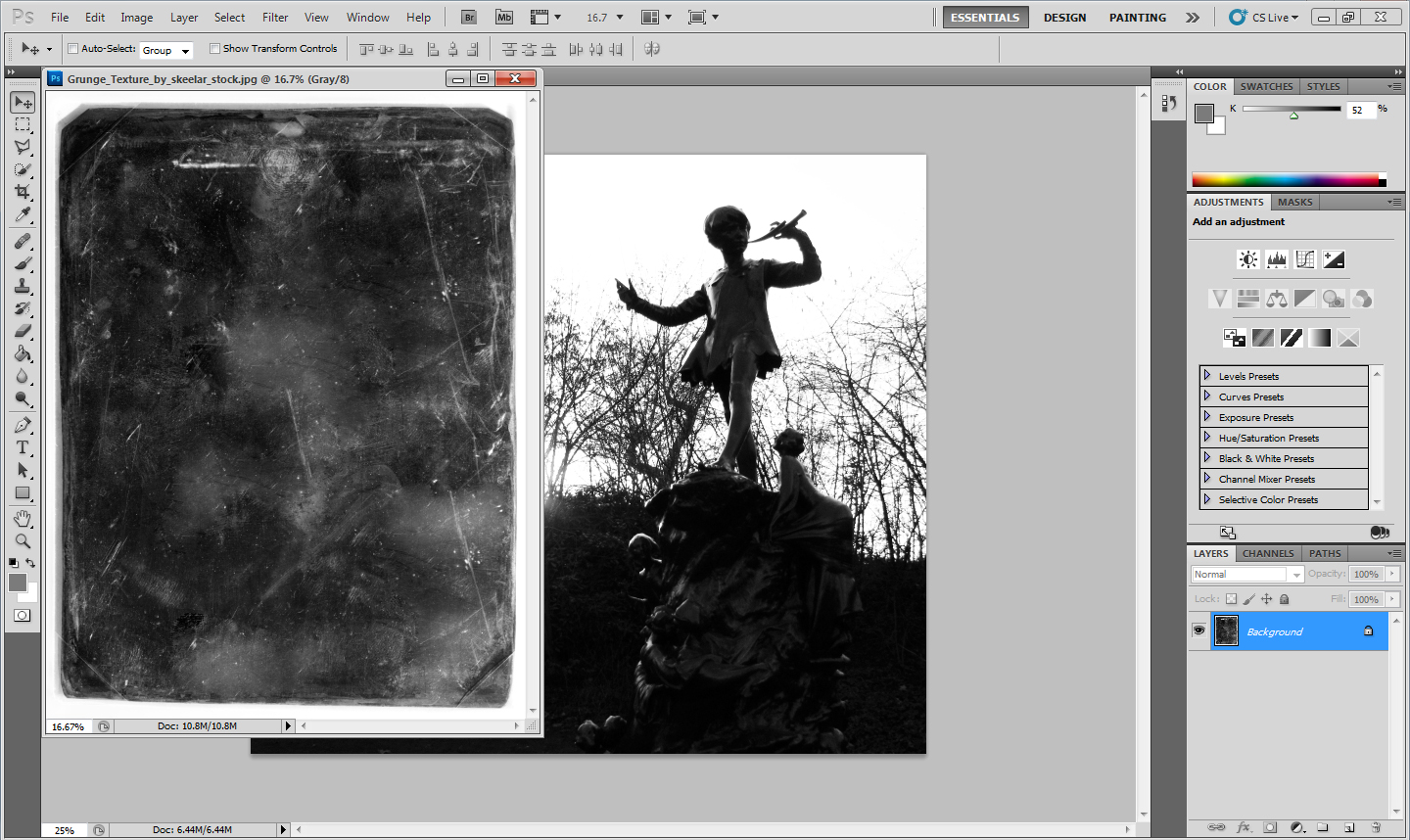
Task: Open the Auto-Select Group dropdown
Action: pos(166,50)
